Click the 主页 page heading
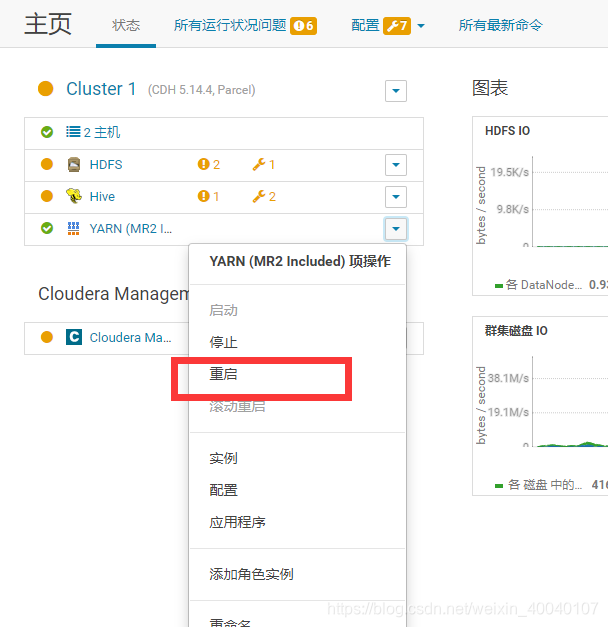The image size is (608, 627). coord(48,24)
